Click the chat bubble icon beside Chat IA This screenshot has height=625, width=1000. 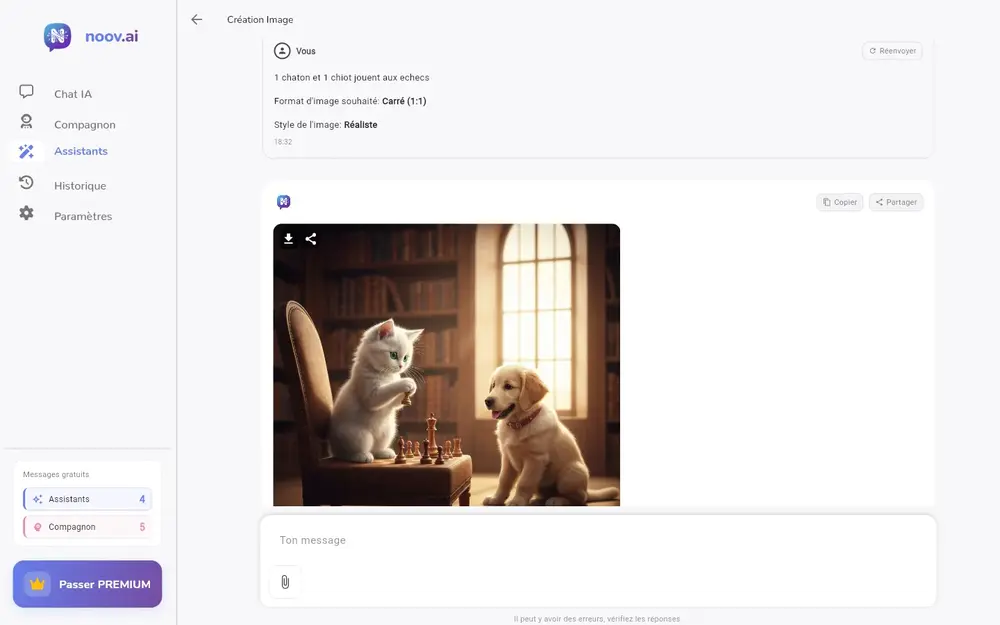point(26,91)
